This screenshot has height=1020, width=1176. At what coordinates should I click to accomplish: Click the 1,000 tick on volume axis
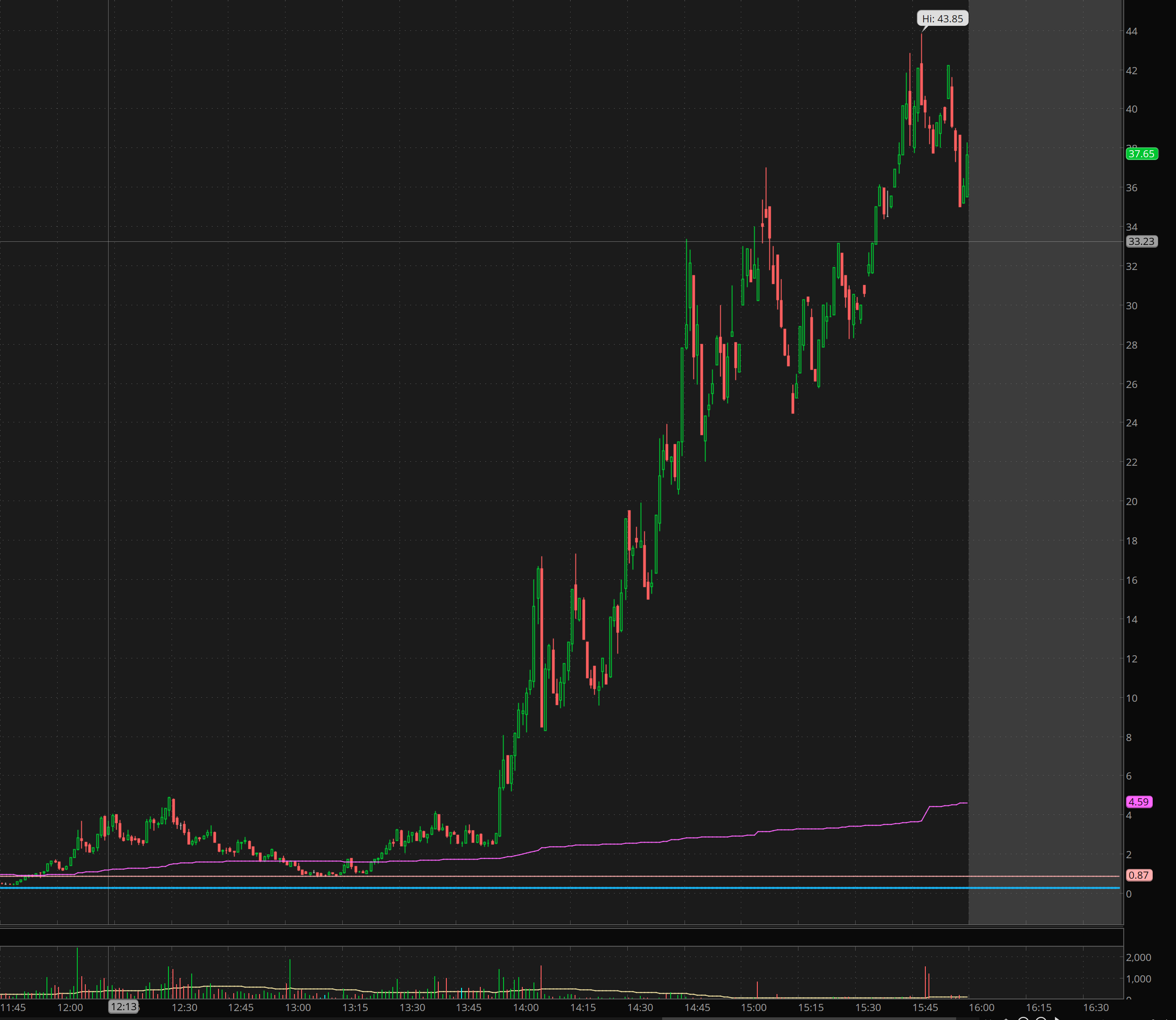(1138, 978)
